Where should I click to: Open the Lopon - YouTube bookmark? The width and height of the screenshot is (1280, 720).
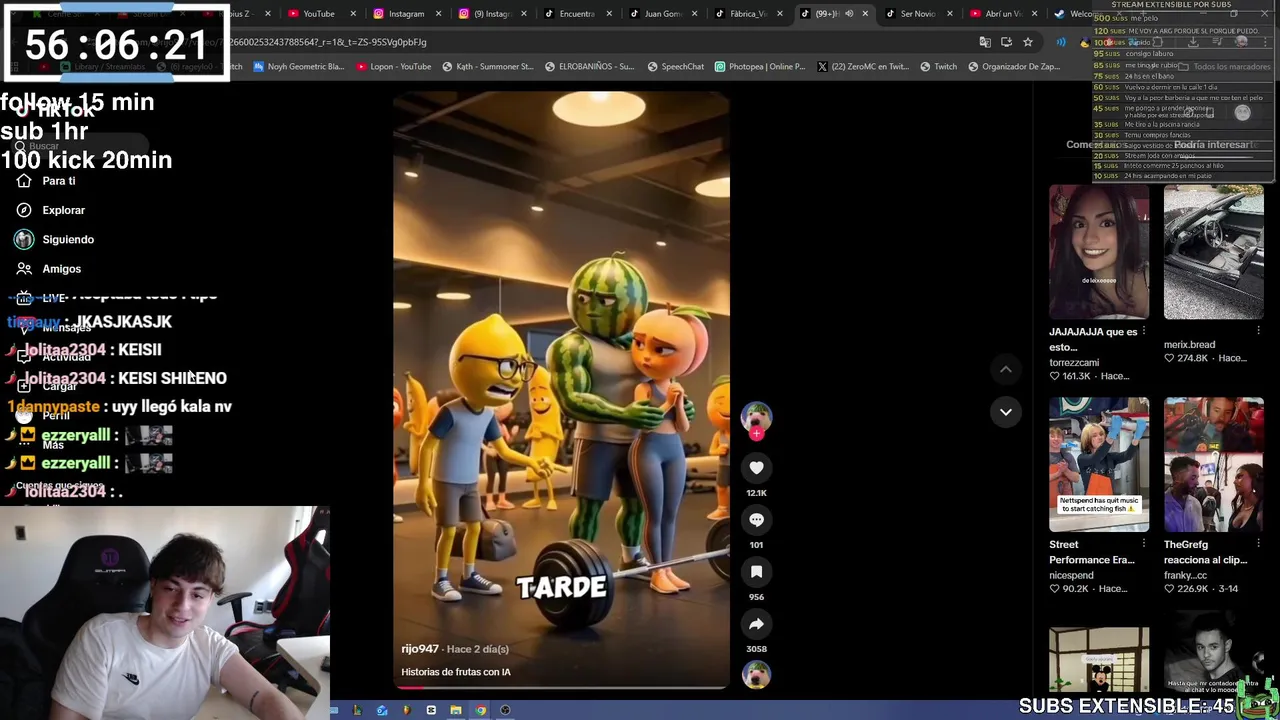point(393,67)
